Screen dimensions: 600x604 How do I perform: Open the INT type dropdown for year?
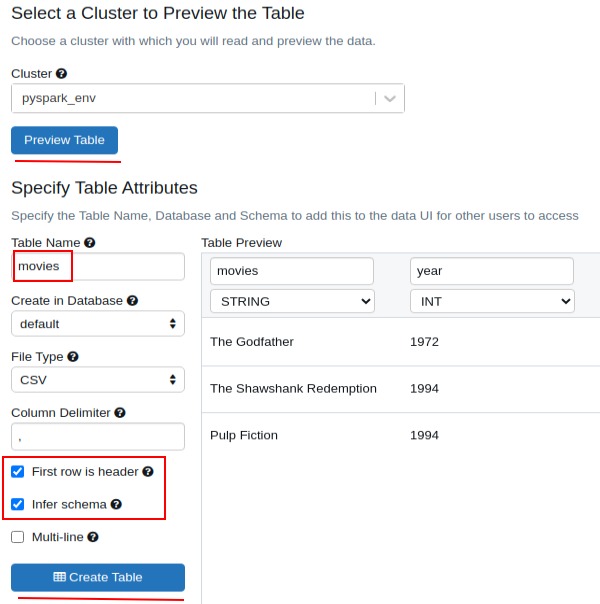click(492, 300)
